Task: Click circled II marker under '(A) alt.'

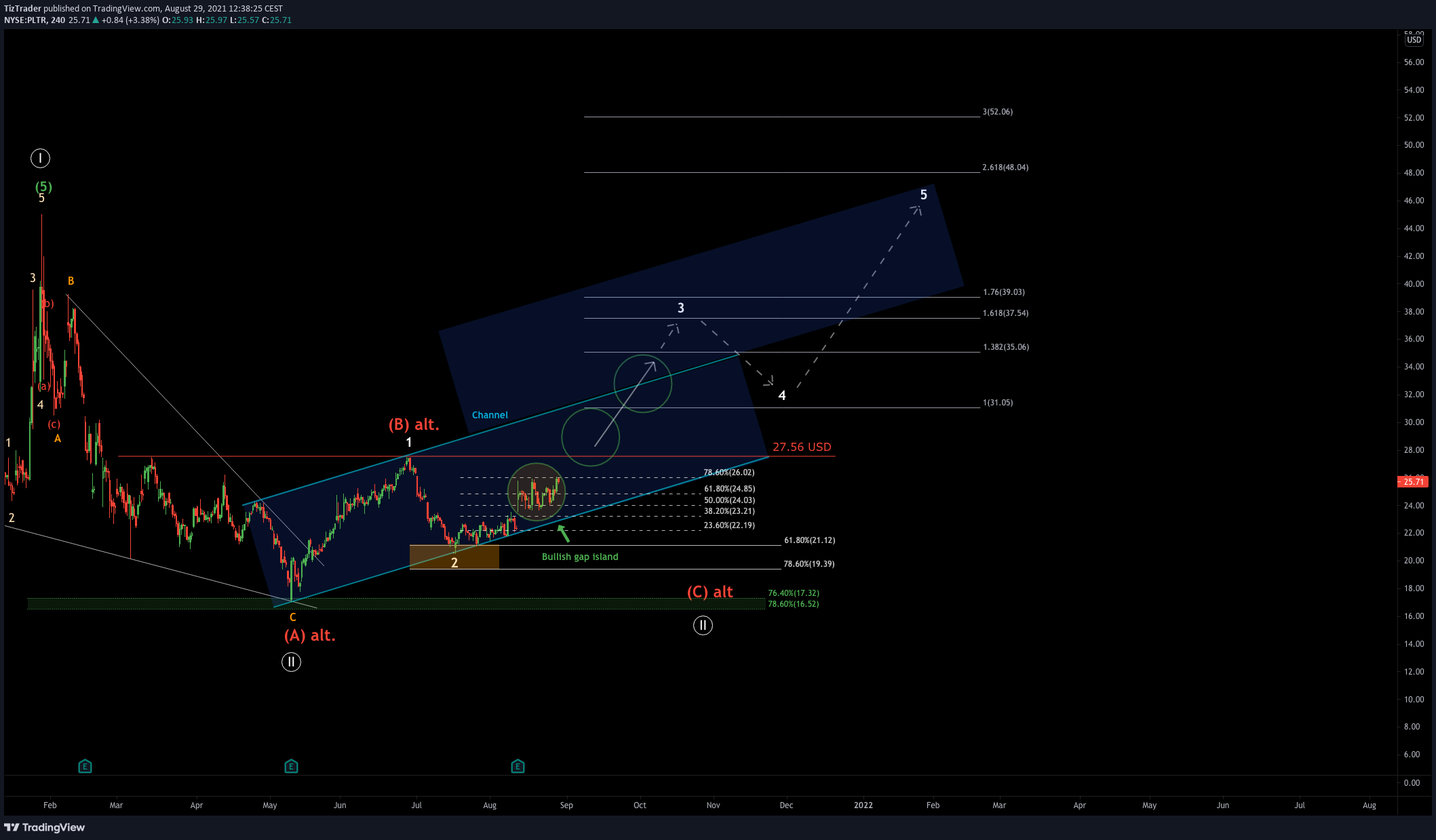Action: pyautogui.click(x=291, y=662)
